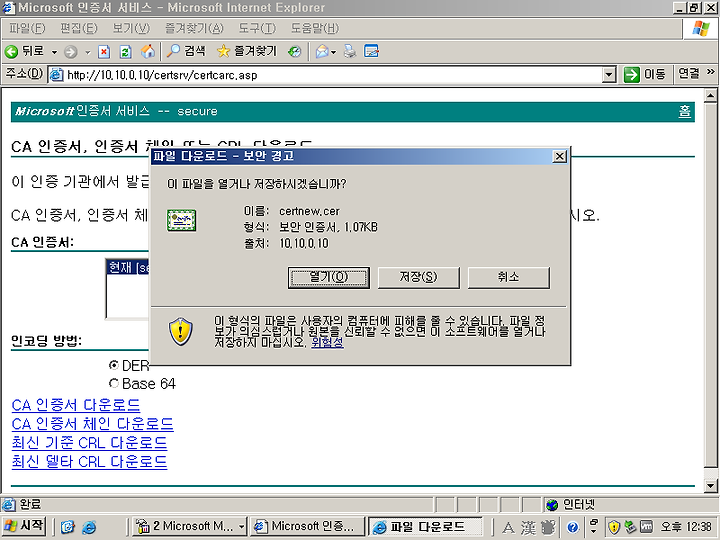Select the DER encoding radio button
This screenshot has height=540, width=720.
pos(113,366)
